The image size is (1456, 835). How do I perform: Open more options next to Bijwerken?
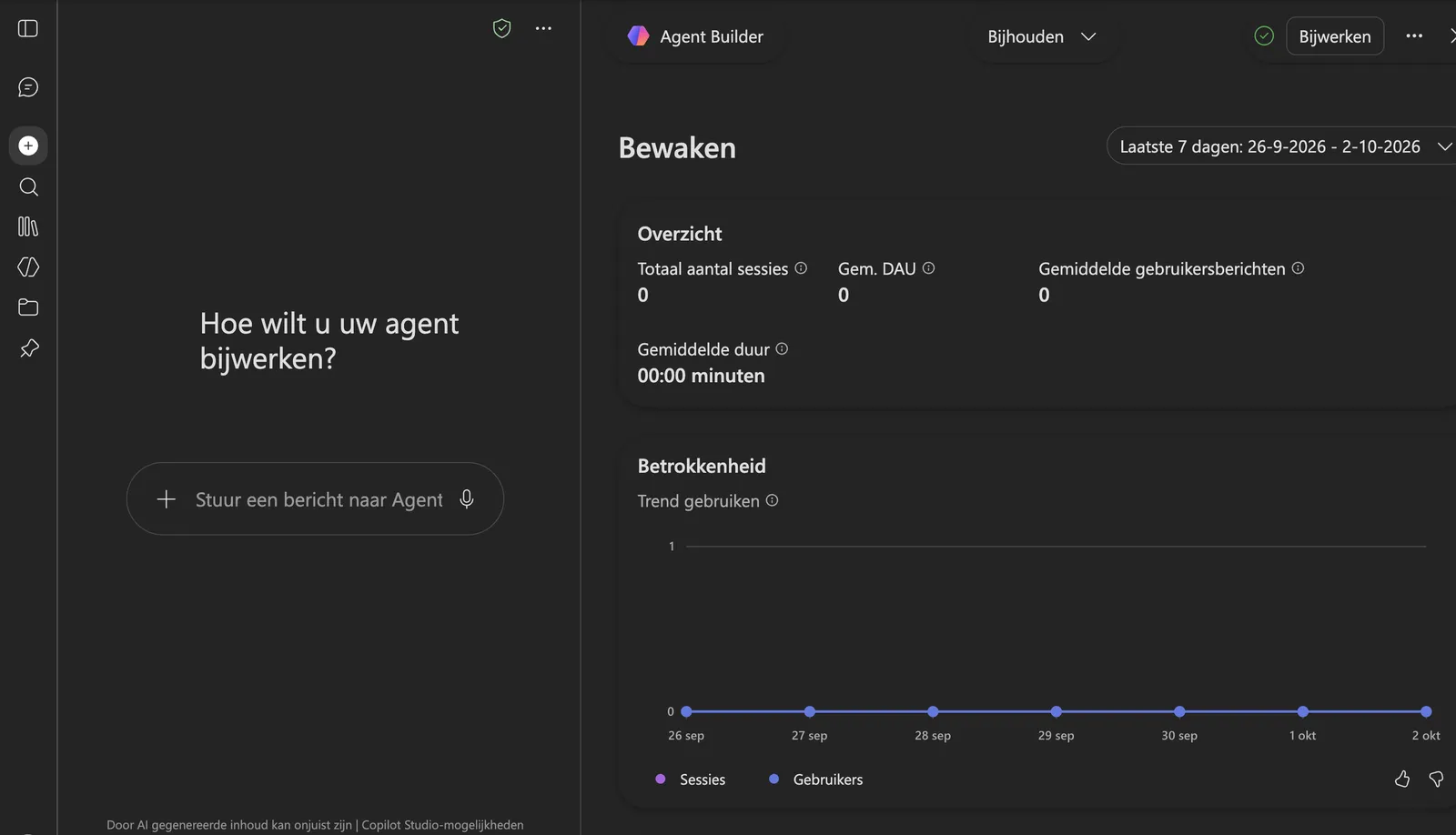pos(1414,36)
